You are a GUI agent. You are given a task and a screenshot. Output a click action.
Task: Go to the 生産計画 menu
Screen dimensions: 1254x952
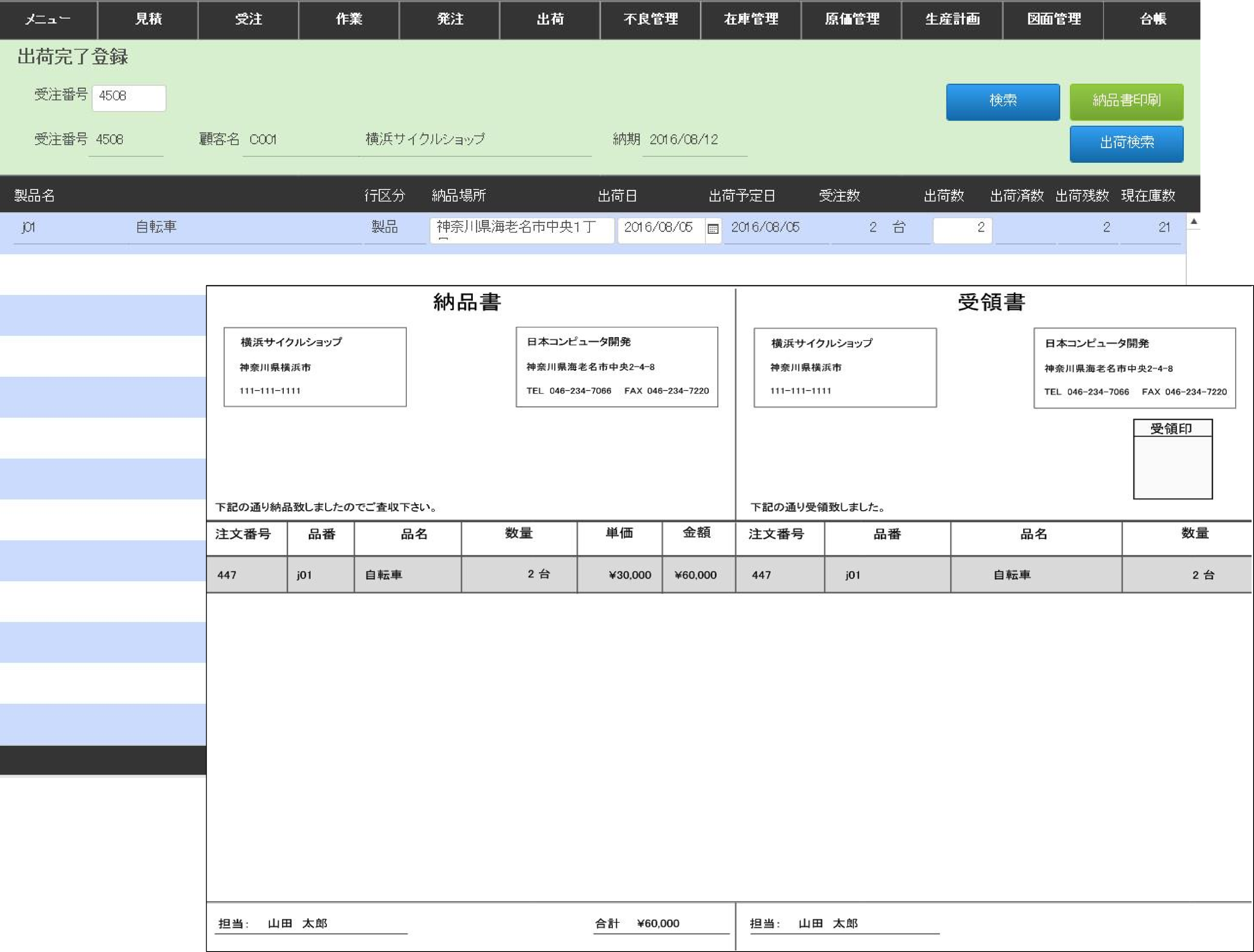click(953, 20)
